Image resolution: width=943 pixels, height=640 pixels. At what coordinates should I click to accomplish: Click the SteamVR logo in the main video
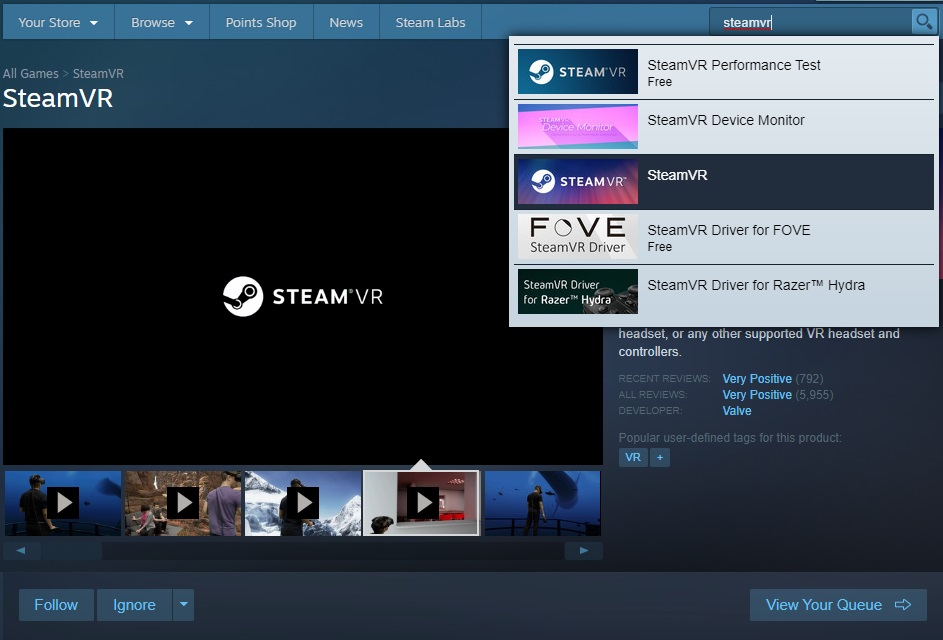point(303,297)
